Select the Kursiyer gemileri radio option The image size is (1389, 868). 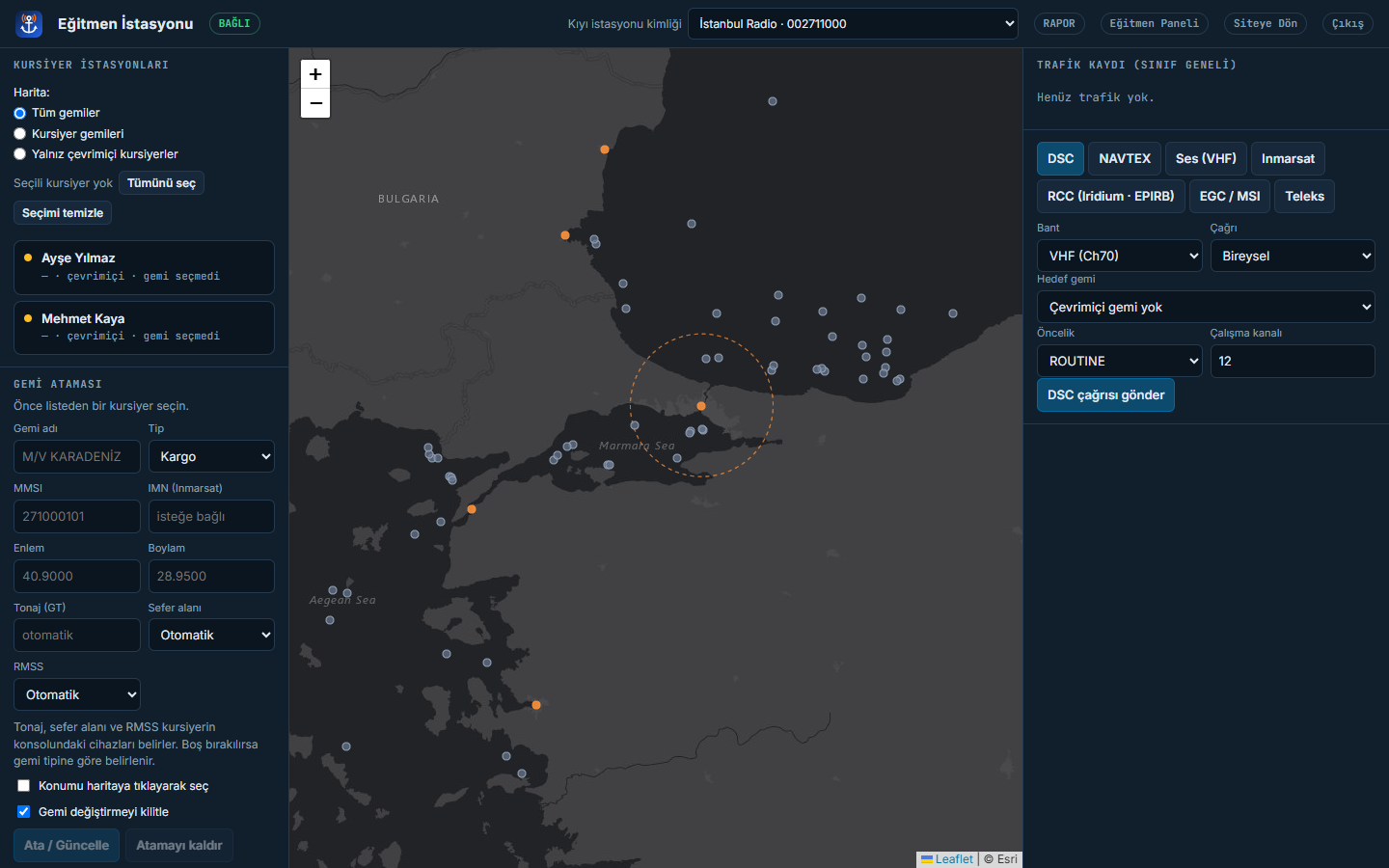pyautogui.click(x=19, y=134)
